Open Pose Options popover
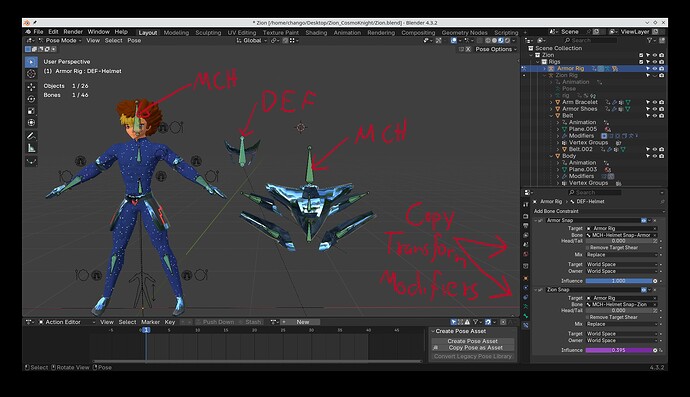The height and width of the screenshot is (397, 690). (495, 49)
